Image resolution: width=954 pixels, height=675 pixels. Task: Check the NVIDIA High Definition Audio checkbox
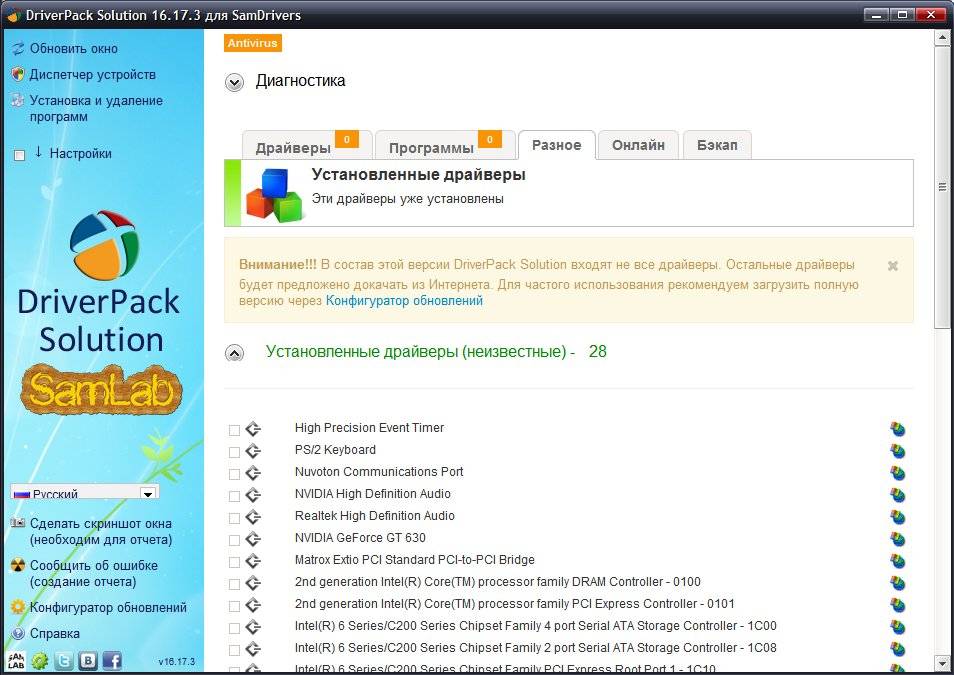click(234, 496)
